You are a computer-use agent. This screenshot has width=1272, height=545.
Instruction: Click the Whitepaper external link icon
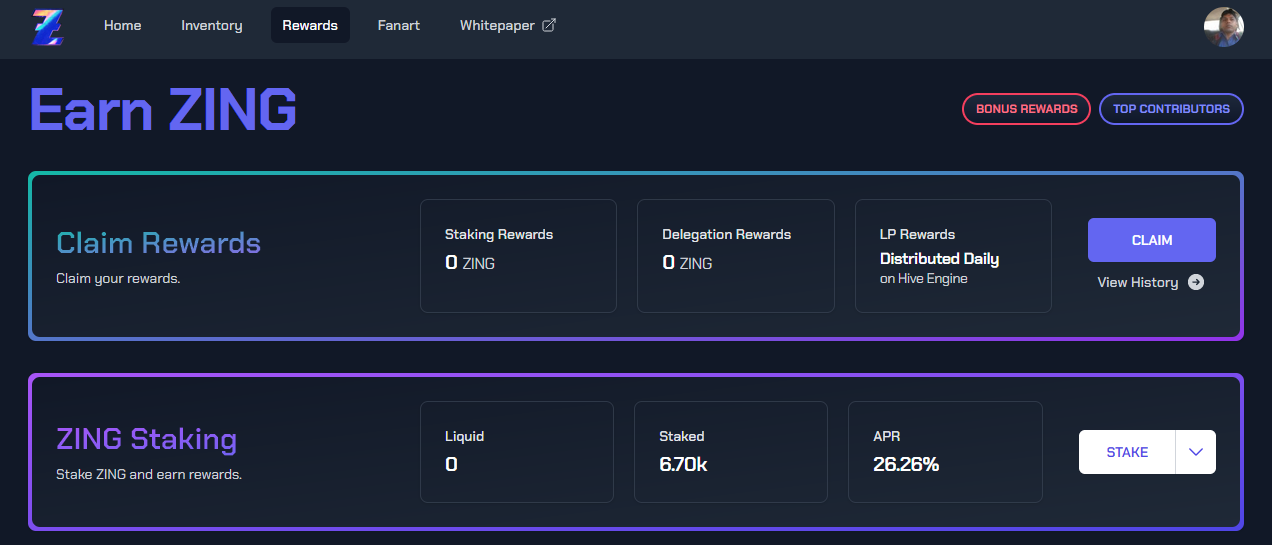549,25
